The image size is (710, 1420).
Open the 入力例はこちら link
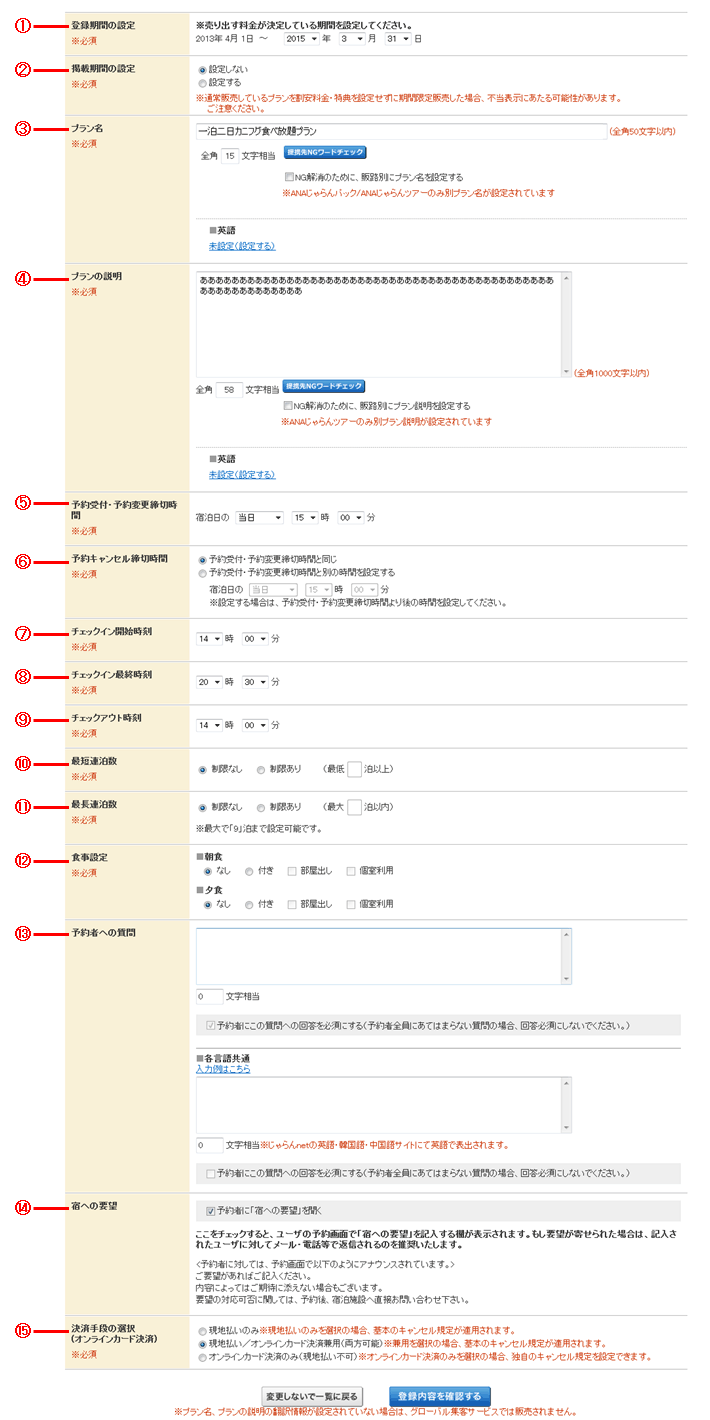point(223,1069)
